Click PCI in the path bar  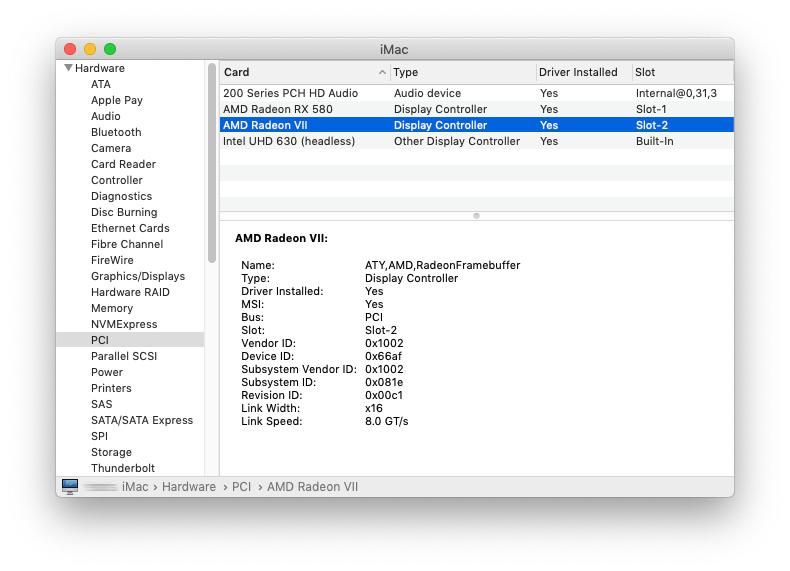click(x=241, y=487)
